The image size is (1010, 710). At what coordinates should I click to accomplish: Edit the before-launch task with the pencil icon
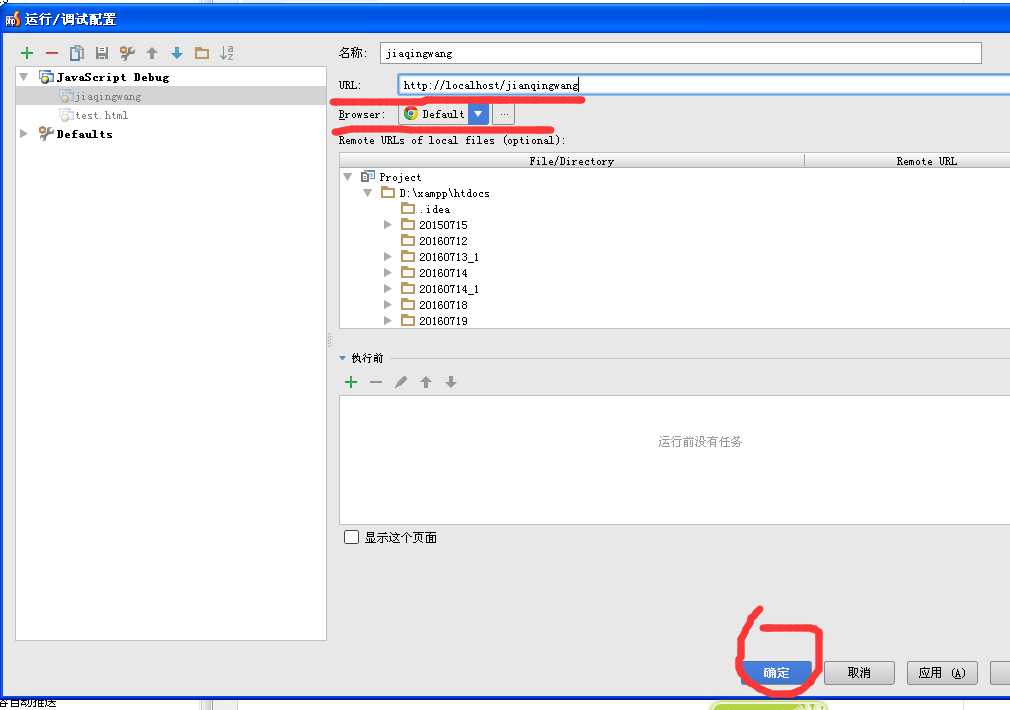[401, 382]
